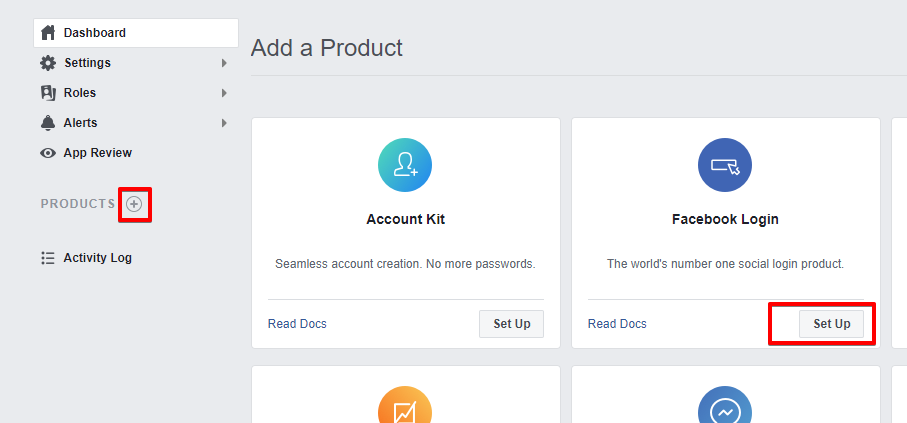The image size is (907, 423).
Task: Click the App Review eye icon
Action: (x=48, y=153)
